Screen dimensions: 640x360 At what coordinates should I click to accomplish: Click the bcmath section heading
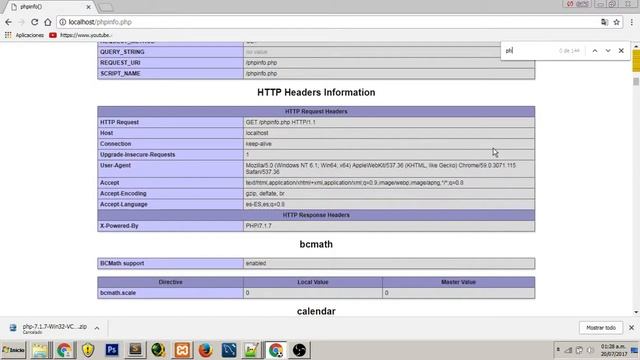pos(316,244)
